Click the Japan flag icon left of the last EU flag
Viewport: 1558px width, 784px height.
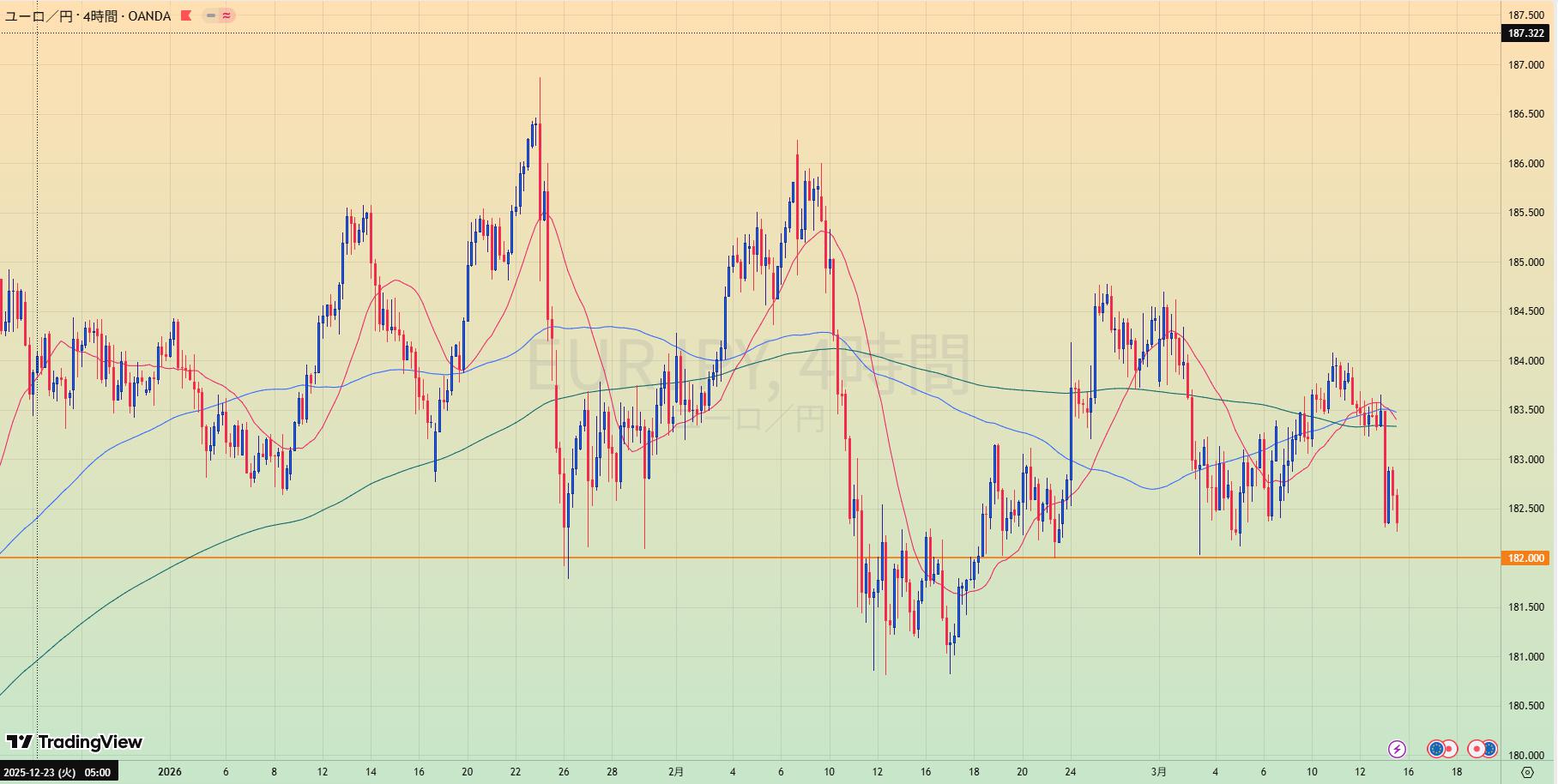point(1476,749)
